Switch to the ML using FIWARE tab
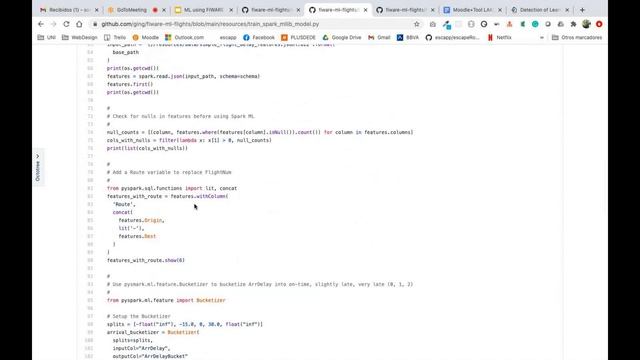640x360 pixels. click(x=203, y=10)
